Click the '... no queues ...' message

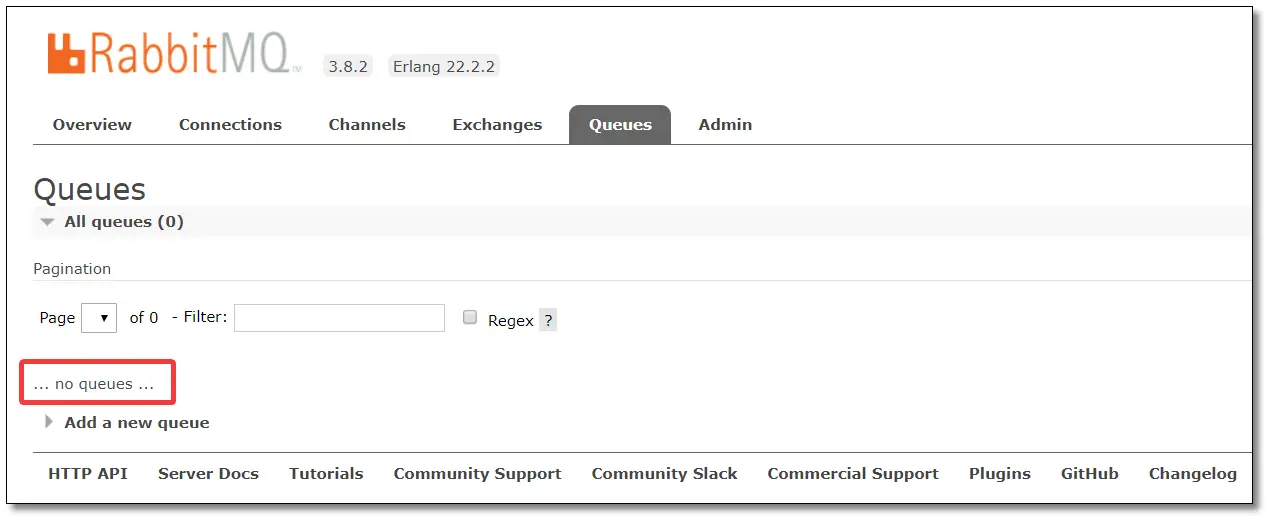pos(94,384)
